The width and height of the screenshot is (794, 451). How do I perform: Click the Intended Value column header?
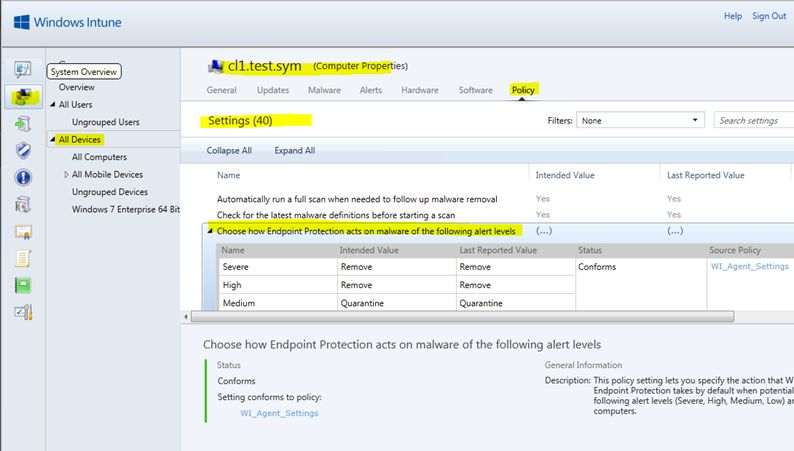[565, 175]
